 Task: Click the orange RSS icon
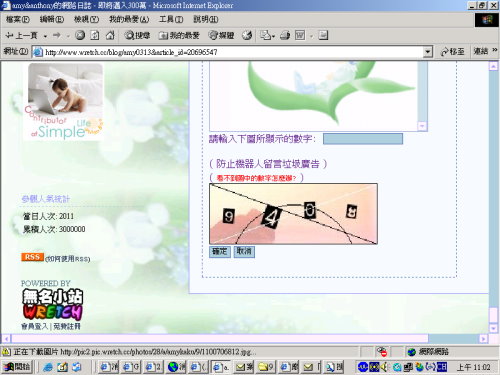(32, 257)
